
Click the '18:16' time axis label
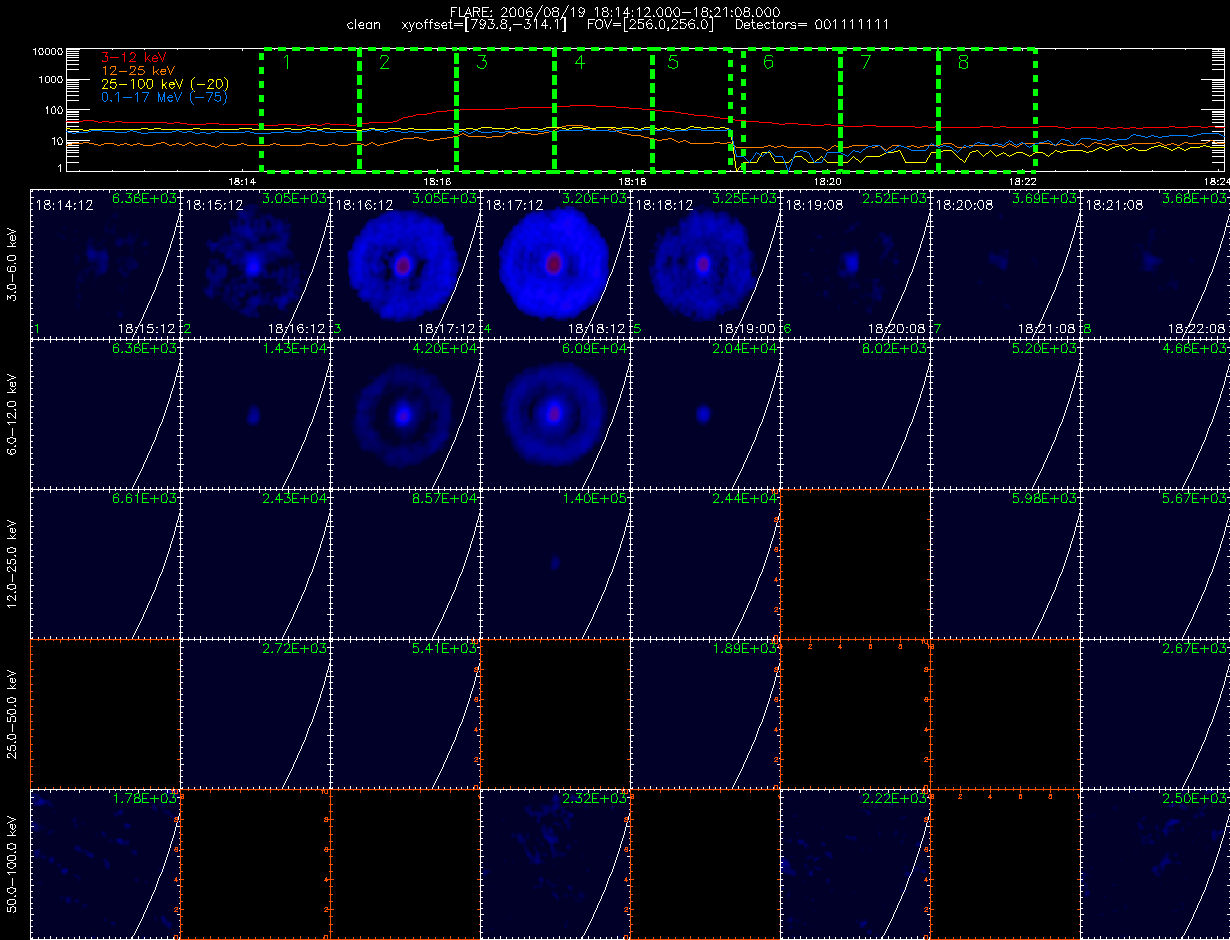pyautogui.click(x=438, y=182)
